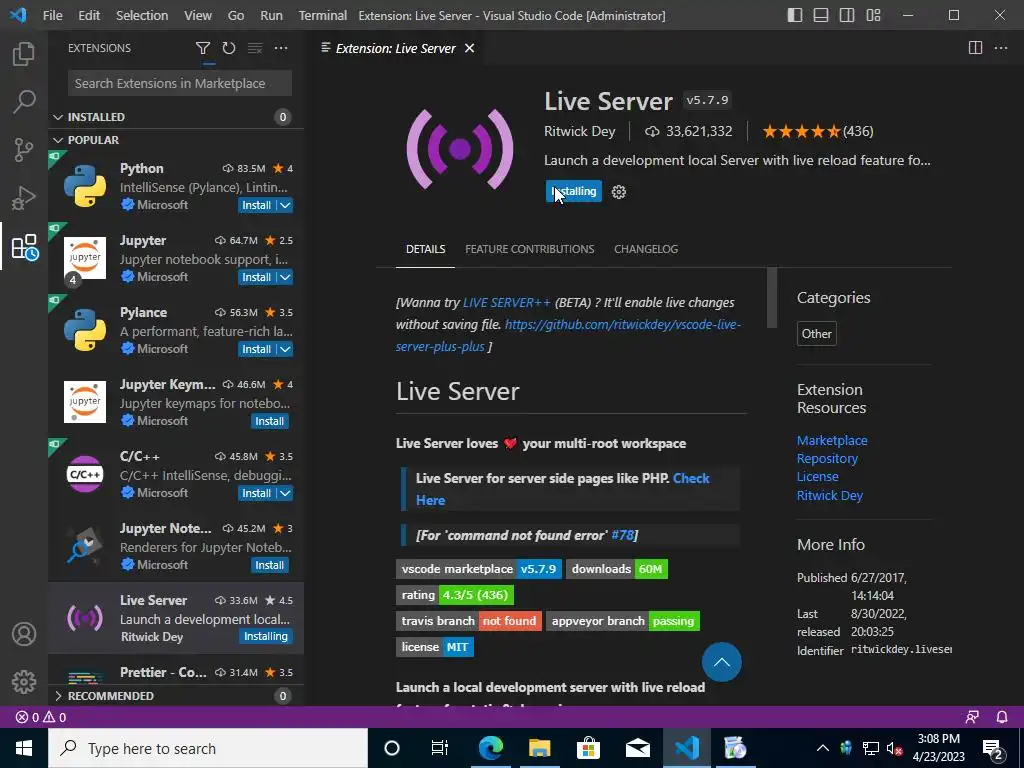This screenshot has height=768, width=1024.
Task: Open the Check Here PHP link
Action: tap(563, 489)
